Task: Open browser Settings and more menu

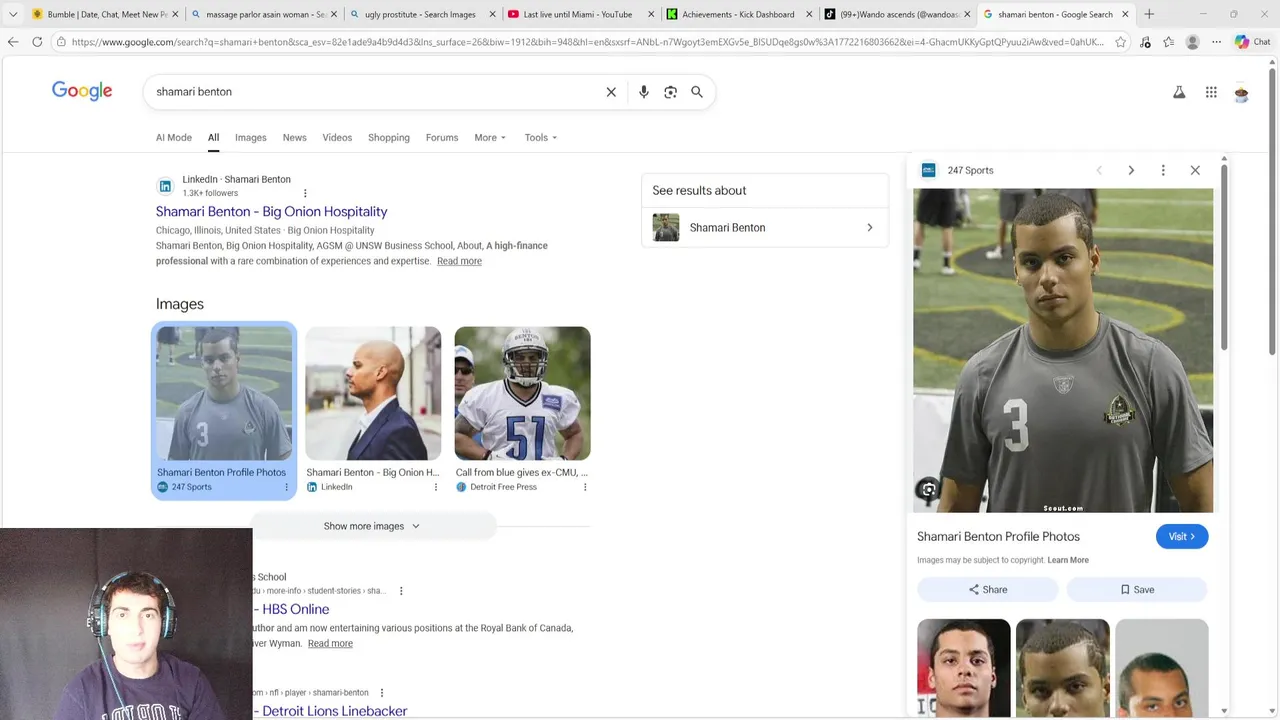Action: [1216, 42]
